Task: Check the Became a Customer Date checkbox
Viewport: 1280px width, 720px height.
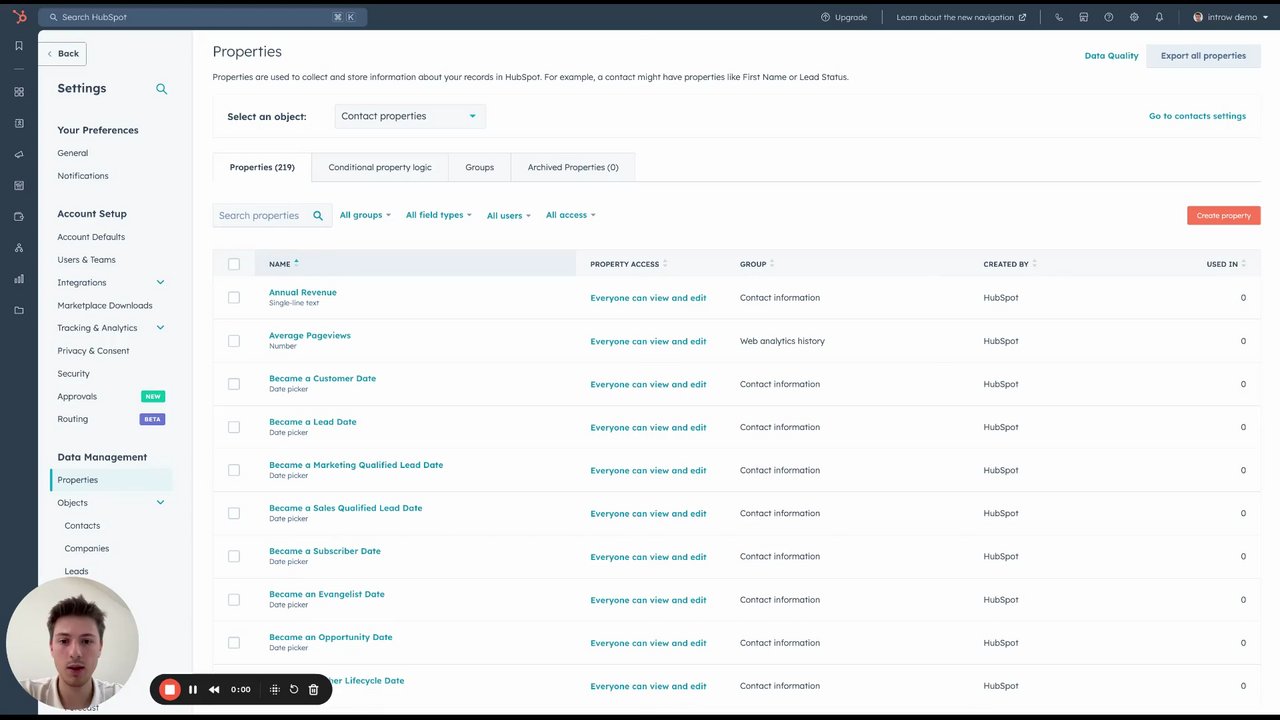Action: point(234,384)
